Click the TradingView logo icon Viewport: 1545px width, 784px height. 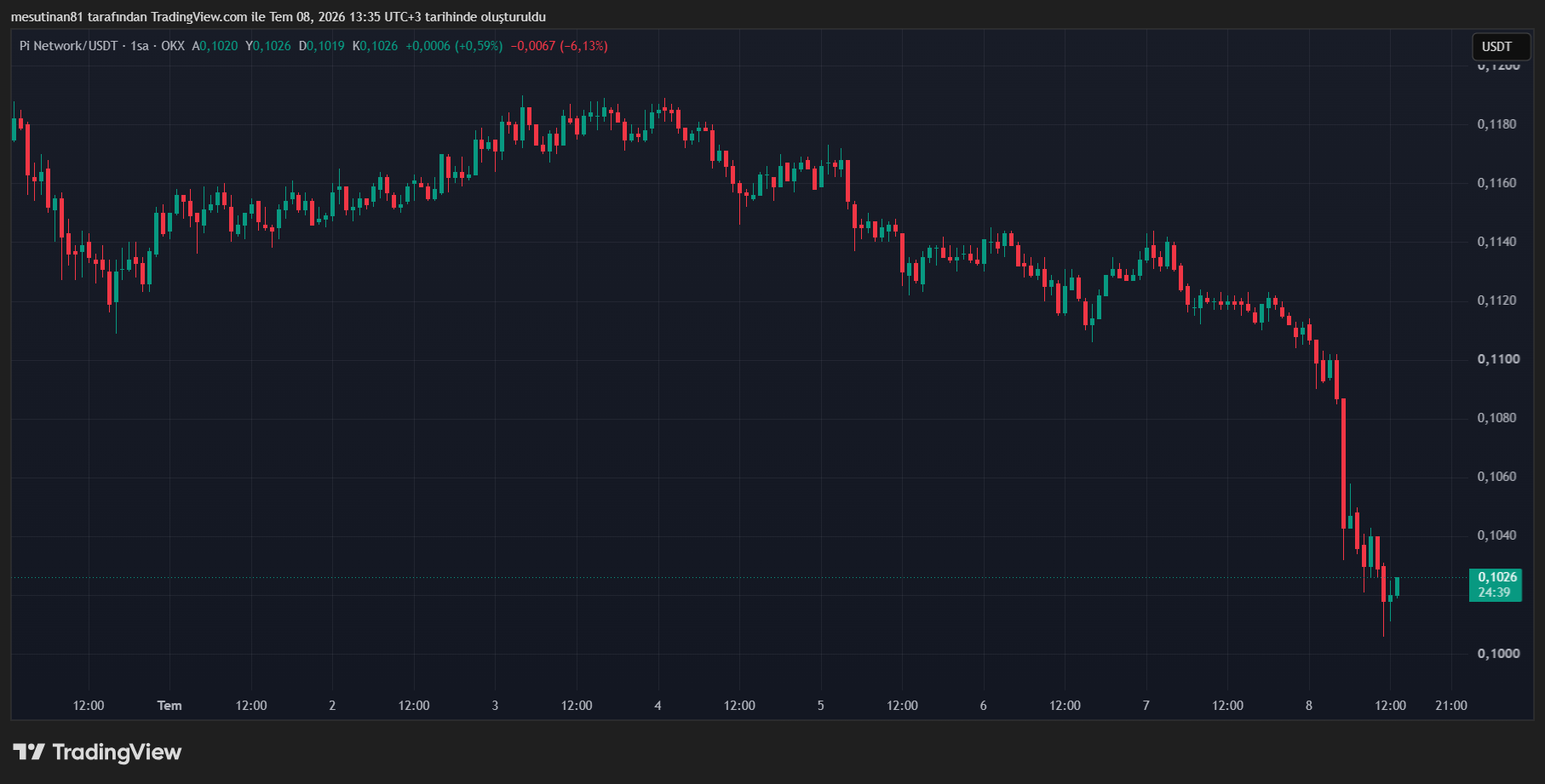[29, 752]
